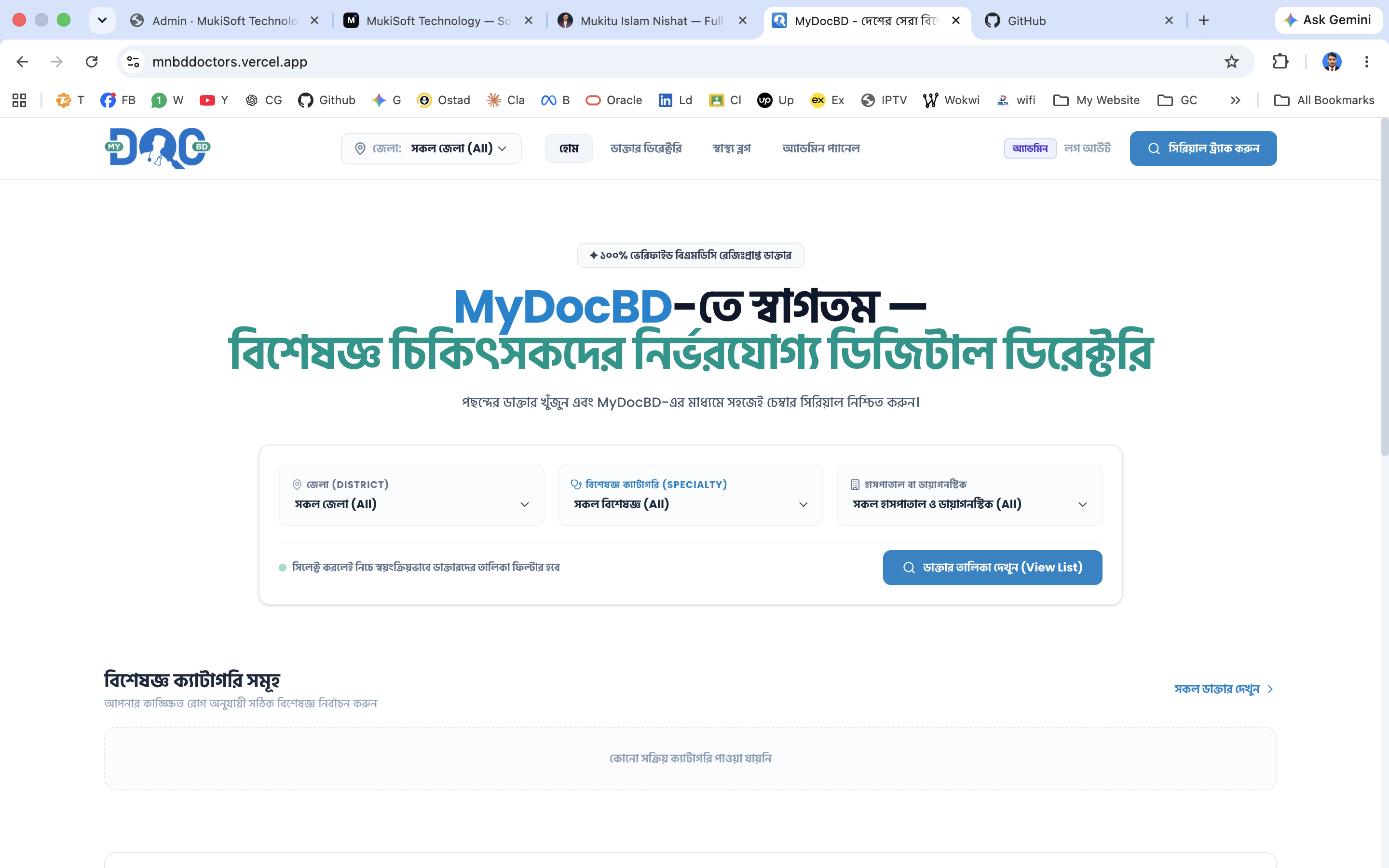Viewport: 1389px width, 868px height.
Task: Switch to the Mukitu Islam Nishat tab
Action: tap(652, 21)
